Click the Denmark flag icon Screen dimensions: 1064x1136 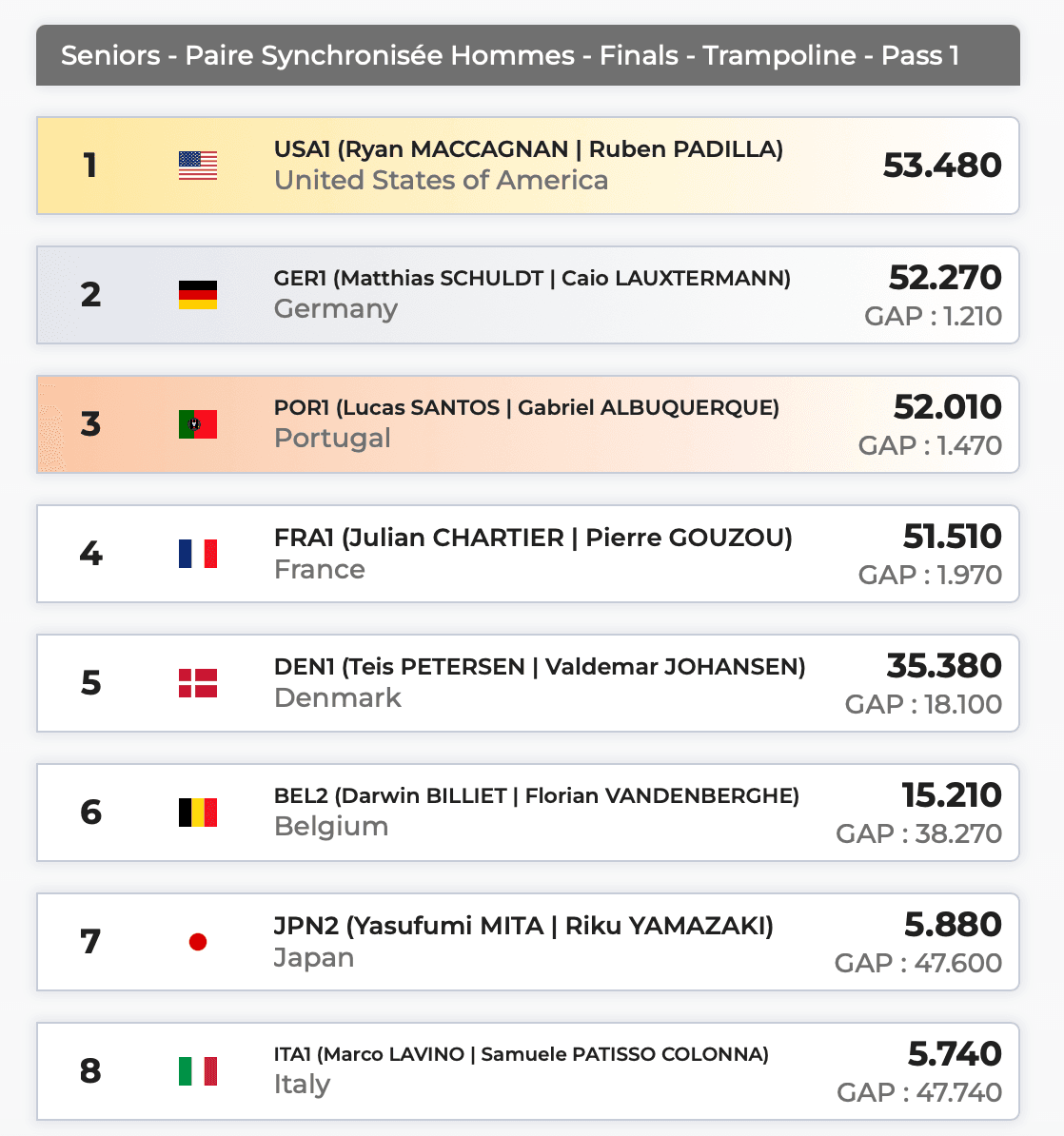pyautogui.click(x=198, y=683)
